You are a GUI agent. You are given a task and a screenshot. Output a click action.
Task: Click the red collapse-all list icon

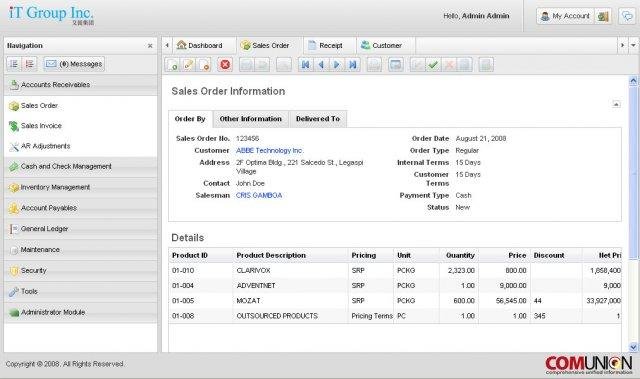point(29,64)
